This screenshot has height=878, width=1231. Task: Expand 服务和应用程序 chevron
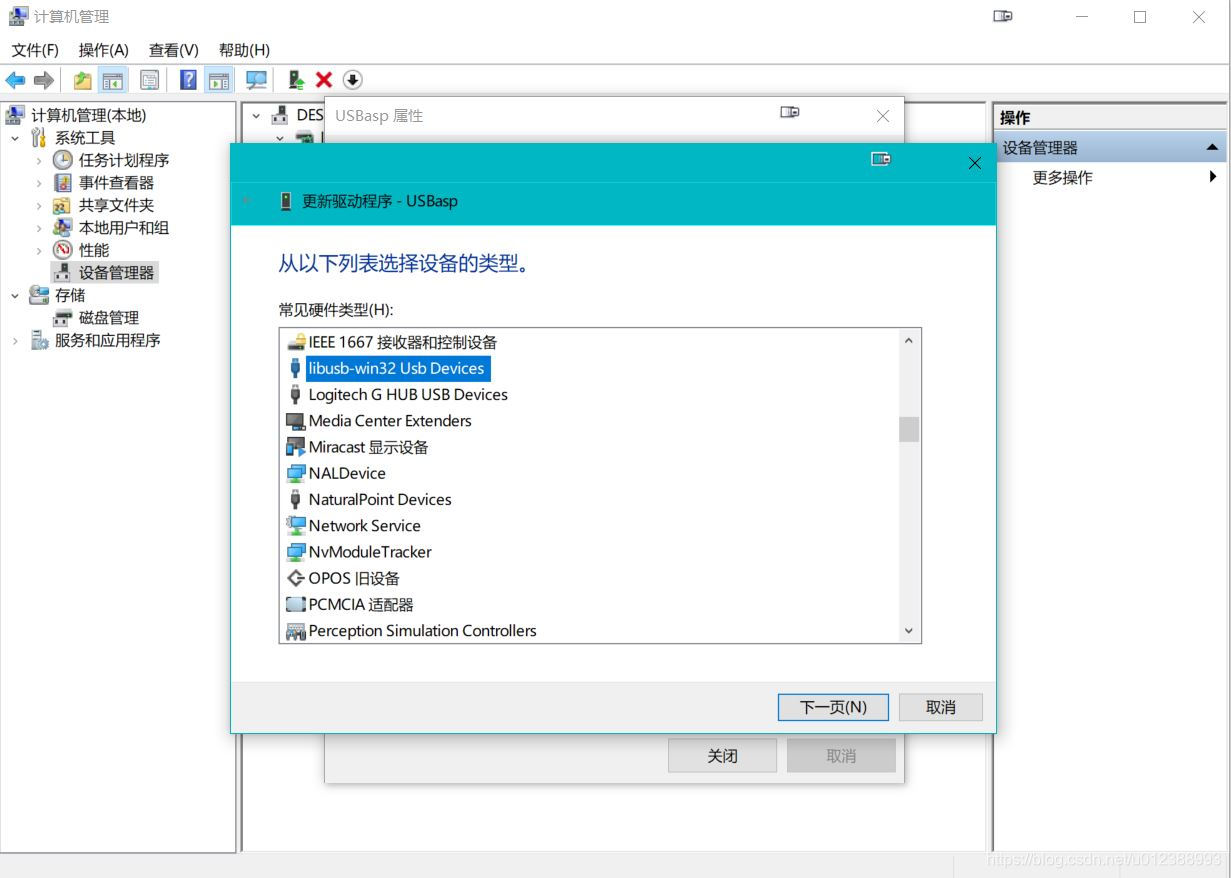15,340
